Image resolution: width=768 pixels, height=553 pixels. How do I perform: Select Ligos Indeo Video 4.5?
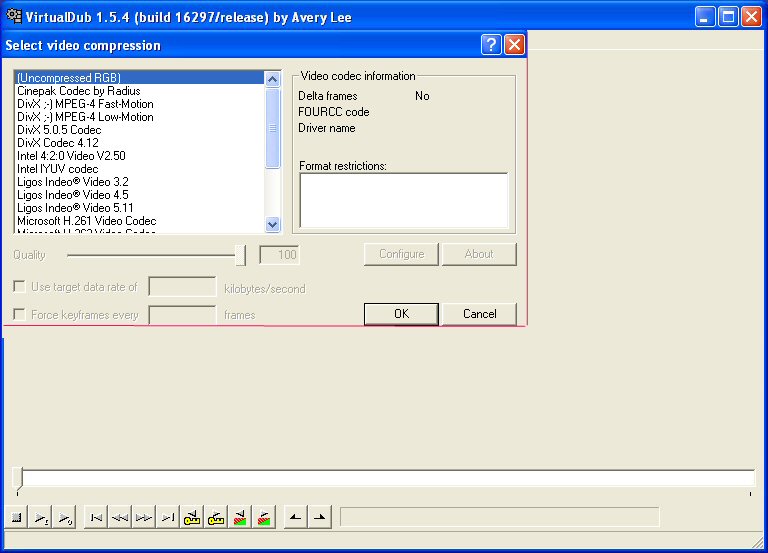coord(140,195)
